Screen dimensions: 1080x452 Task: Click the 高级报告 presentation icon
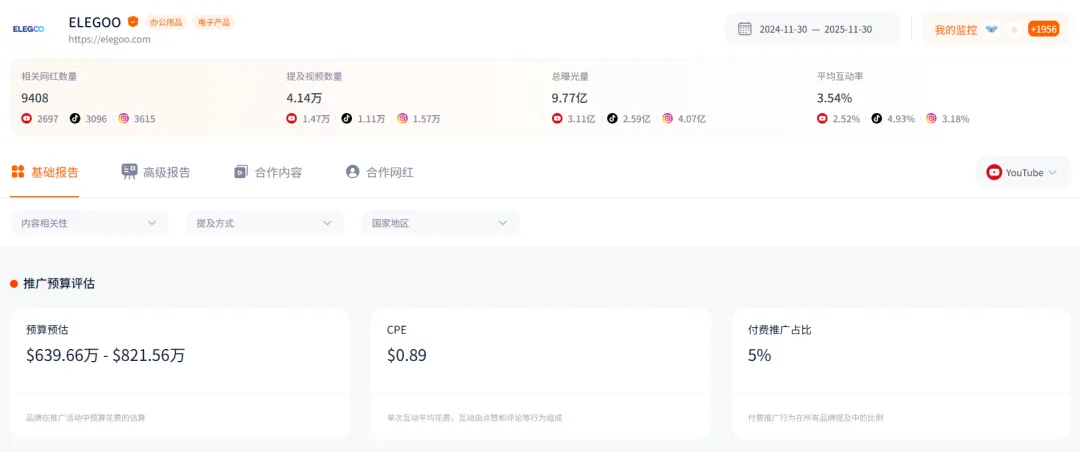[129, 172]
